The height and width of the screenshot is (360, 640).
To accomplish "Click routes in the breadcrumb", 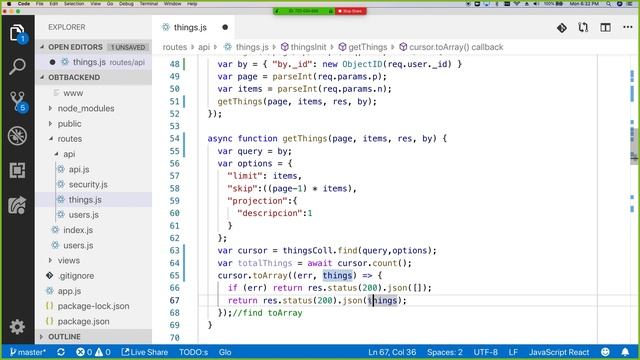I will [175, 47].
